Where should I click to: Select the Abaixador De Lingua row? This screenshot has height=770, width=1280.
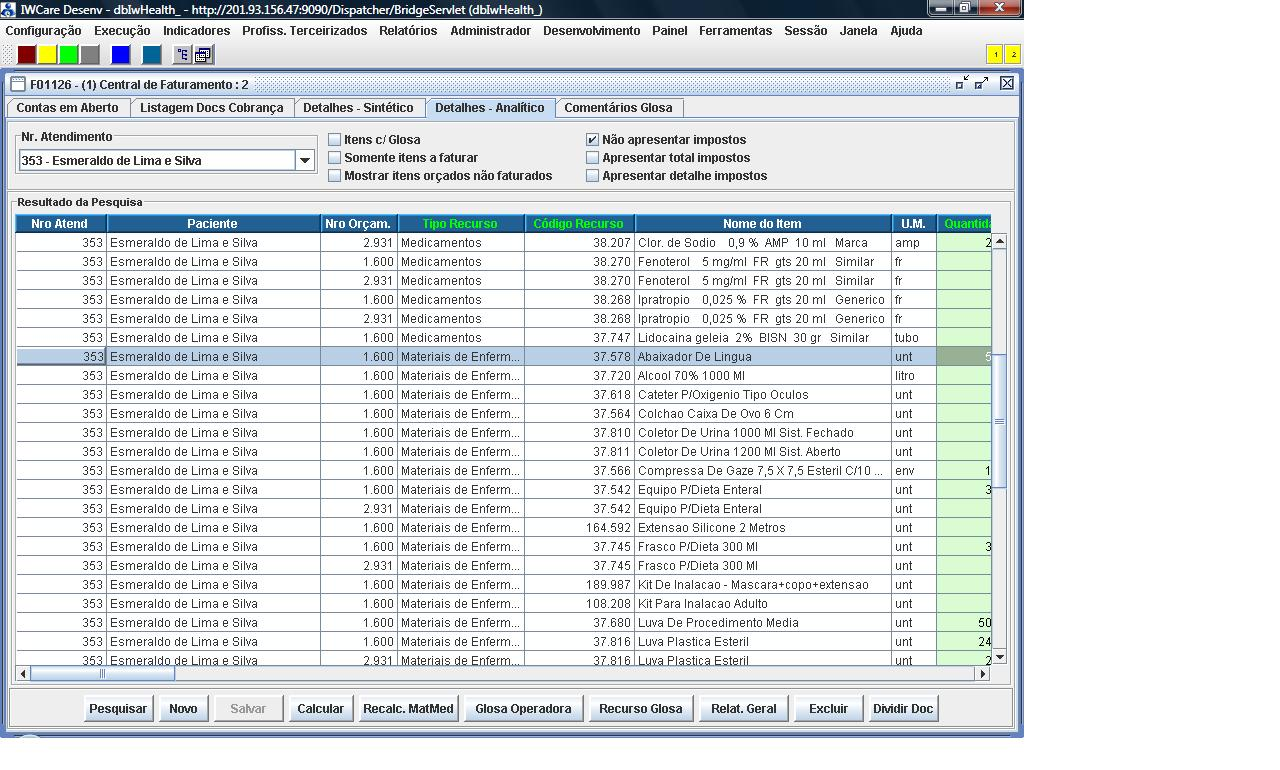504,357
